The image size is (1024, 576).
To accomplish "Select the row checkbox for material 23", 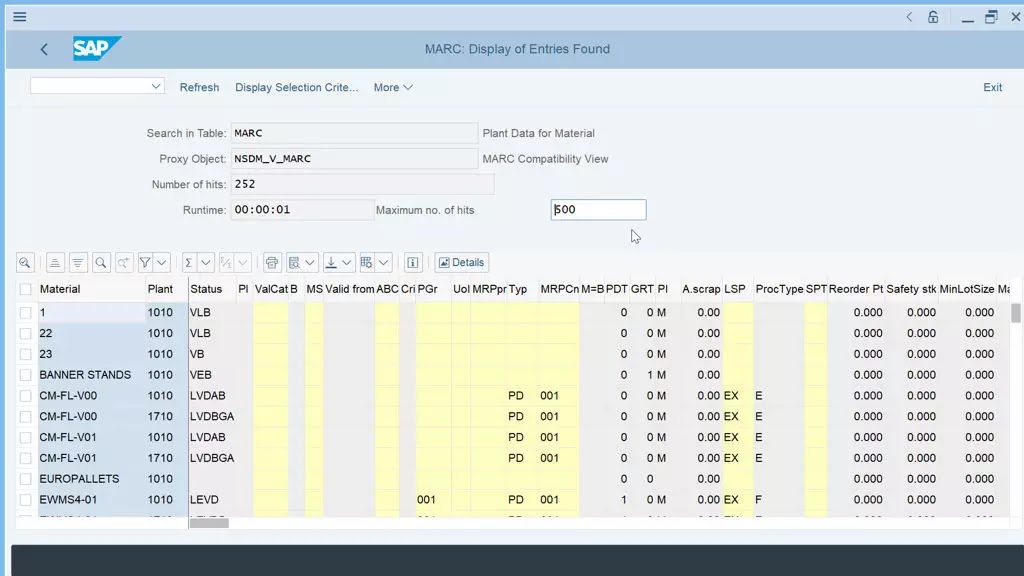I will pyautogui.click(x=25, y=354).
